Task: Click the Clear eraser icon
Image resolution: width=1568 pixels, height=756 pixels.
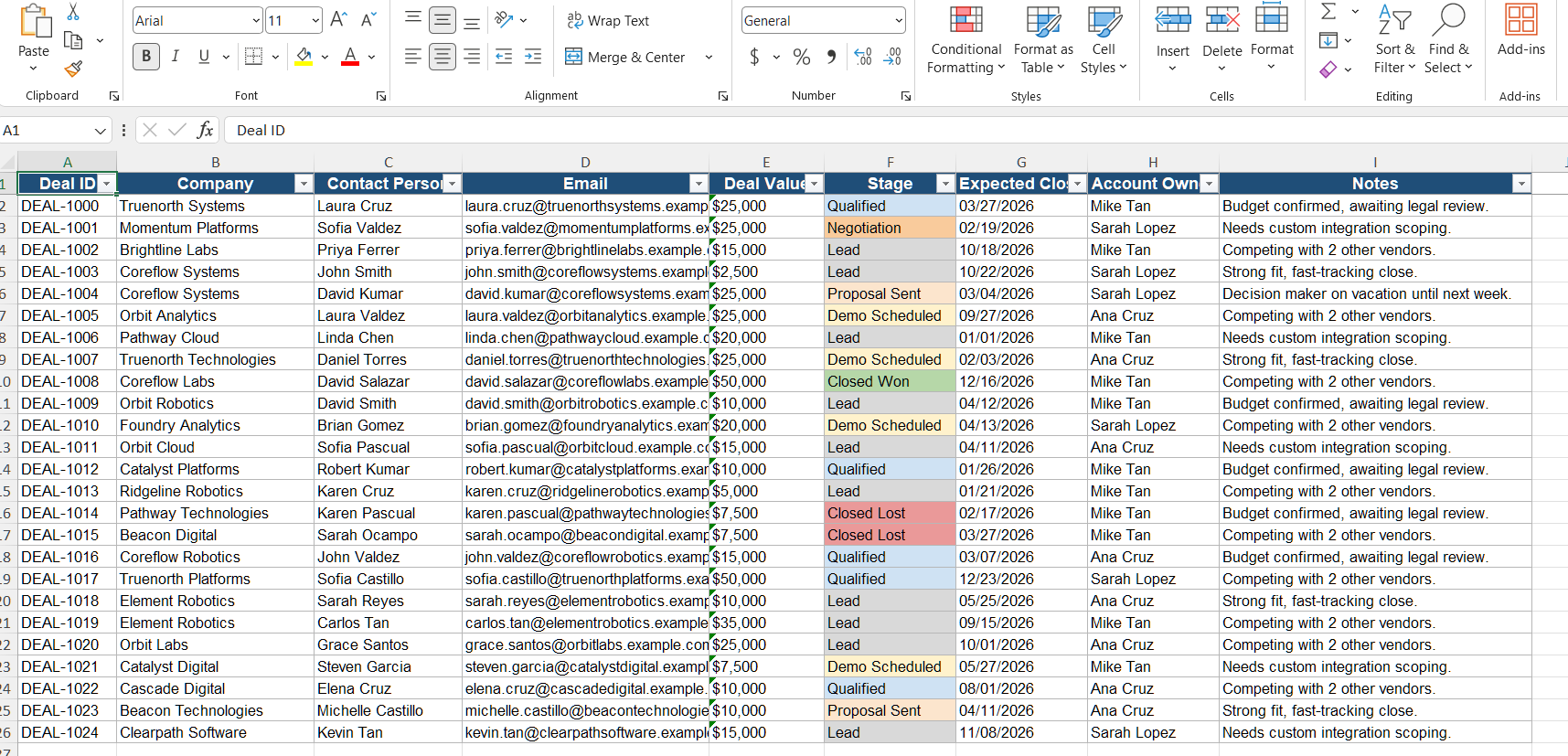Action: [1328, 69]
